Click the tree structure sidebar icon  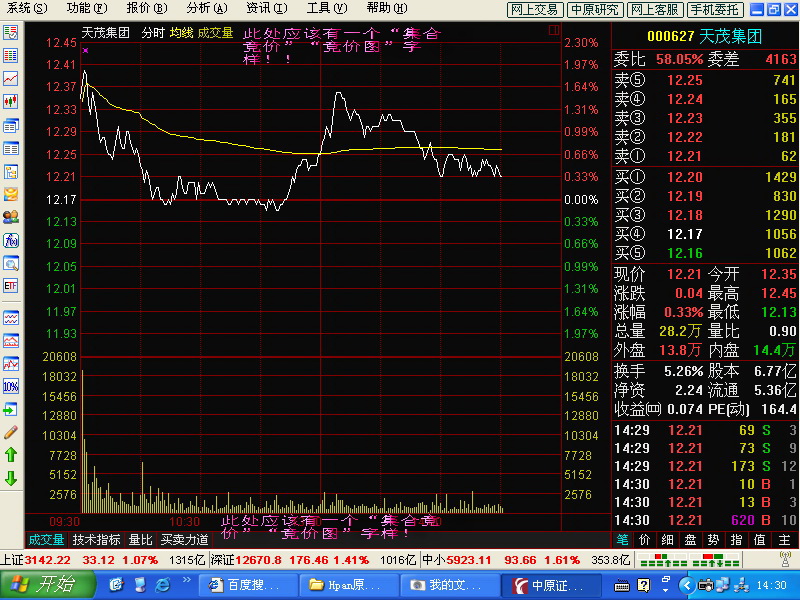(11, 171)
